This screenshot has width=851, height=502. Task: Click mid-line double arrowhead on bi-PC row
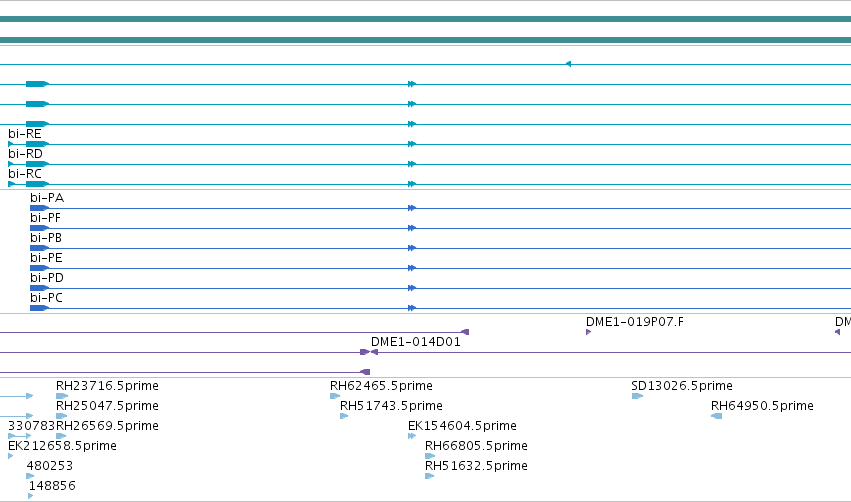tap(412, 308)
